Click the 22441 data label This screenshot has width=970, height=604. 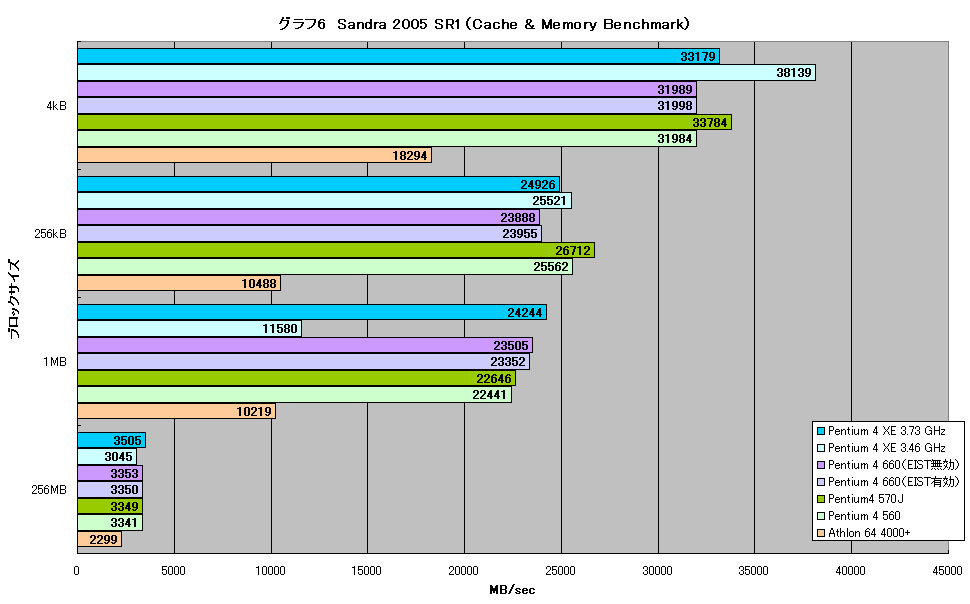pyautogui.click(x=489, y=394)
